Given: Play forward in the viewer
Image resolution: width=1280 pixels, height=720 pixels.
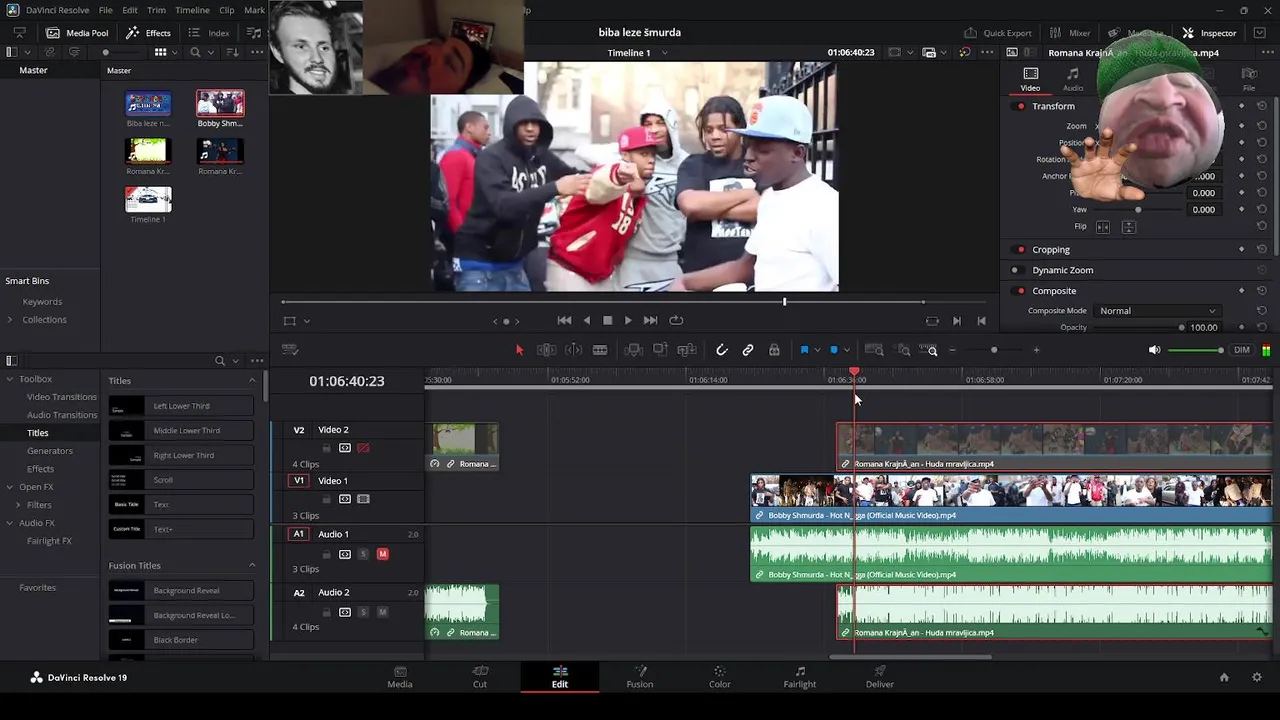Looking at the screenshot, I should click(628, 320).
